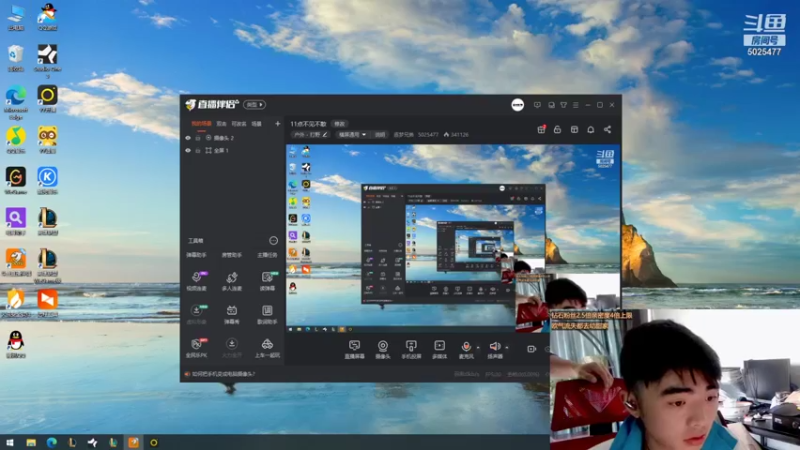Open the 上车一起玩 car tool
The width and height of the screenshot is (800, 450).
[x=267, y=348]
